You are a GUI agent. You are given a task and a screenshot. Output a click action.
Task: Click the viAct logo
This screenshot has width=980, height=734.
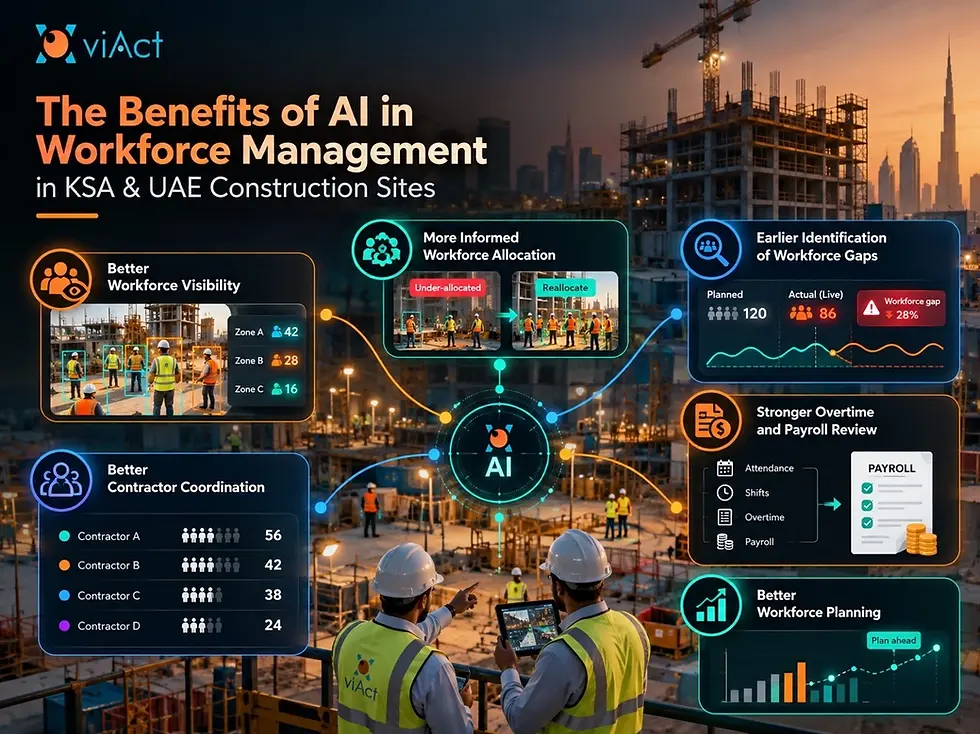click(x=99, y=44)
